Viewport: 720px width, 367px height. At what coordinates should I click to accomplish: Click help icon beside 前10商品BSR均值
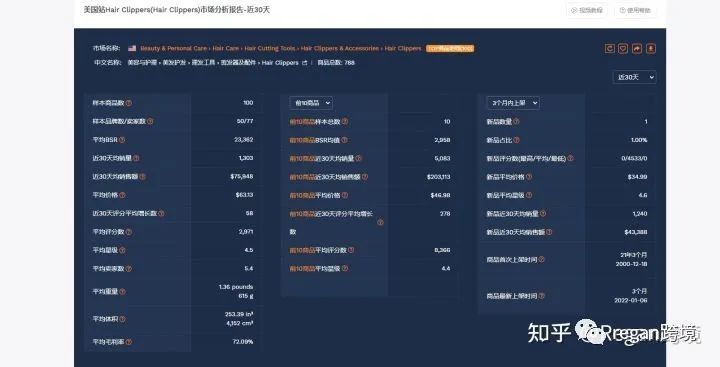click(x=344, y=140)
